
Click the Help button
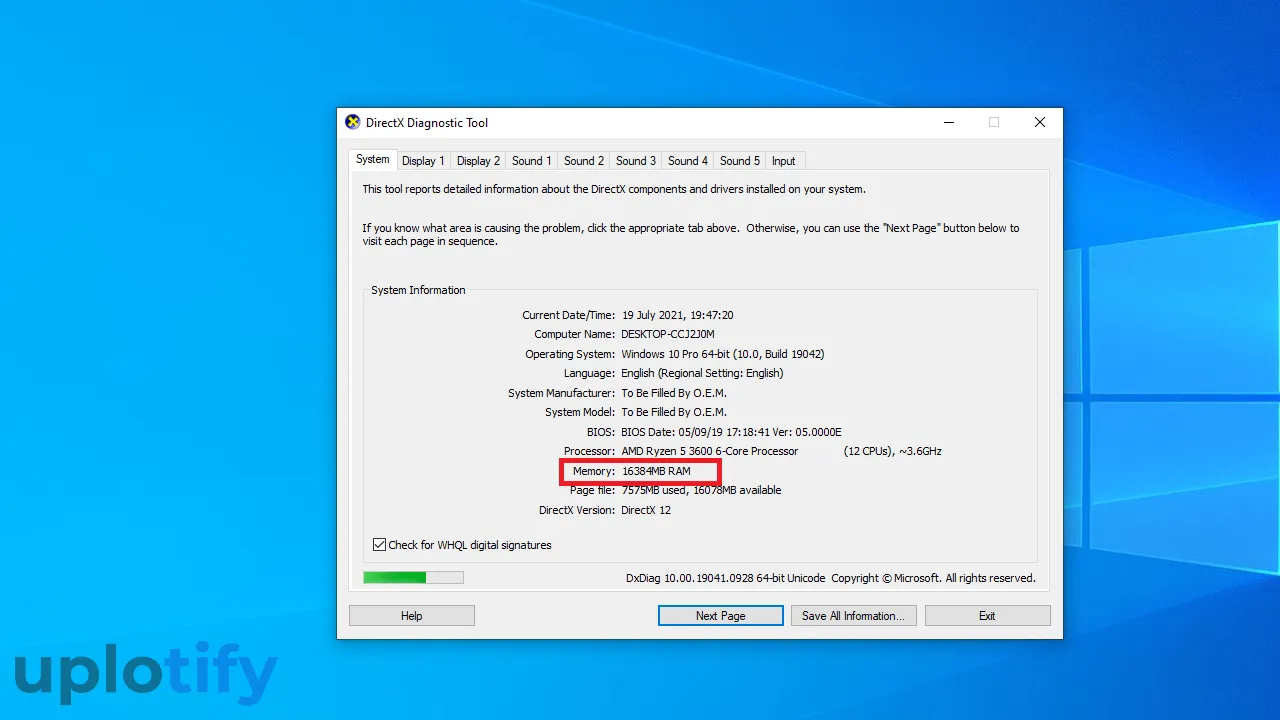[412, 616]
